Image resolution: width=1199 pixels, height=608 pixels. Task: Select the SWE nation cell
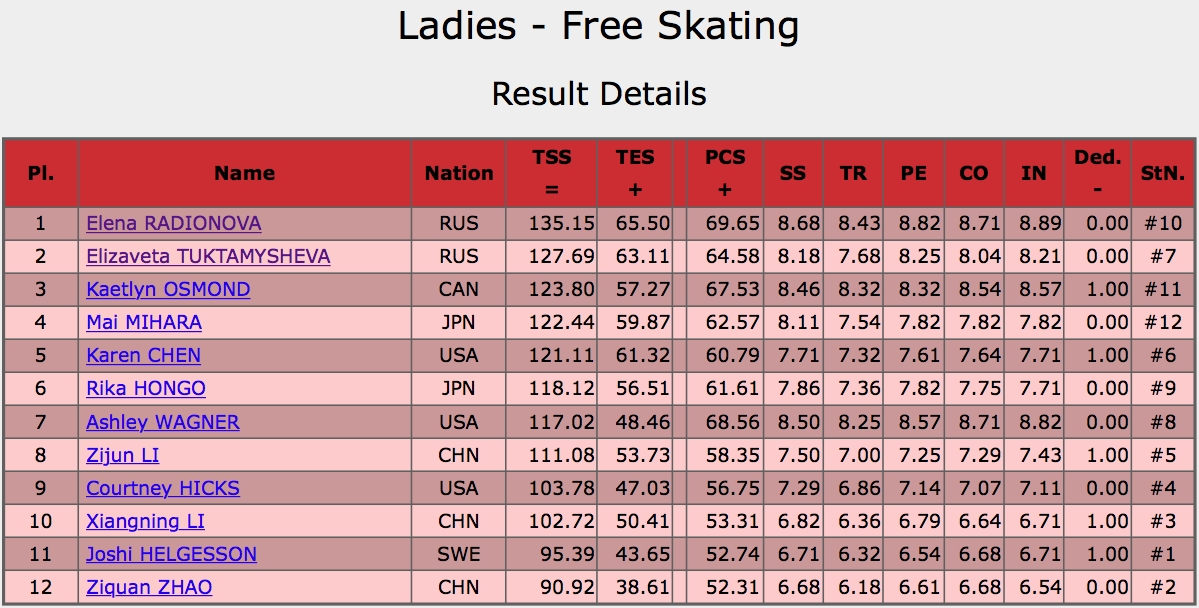[459, 554]
